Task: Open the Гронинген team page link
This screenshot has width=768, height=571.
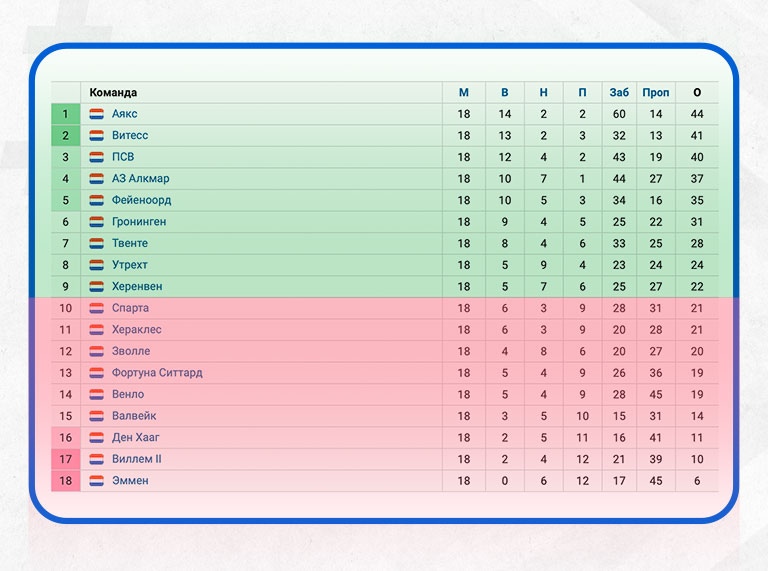Action: point(139,222)
